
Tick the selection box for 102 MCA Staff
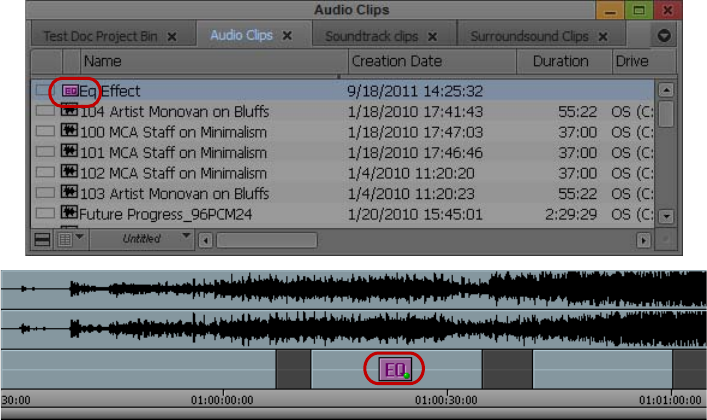tap(45, 171)
